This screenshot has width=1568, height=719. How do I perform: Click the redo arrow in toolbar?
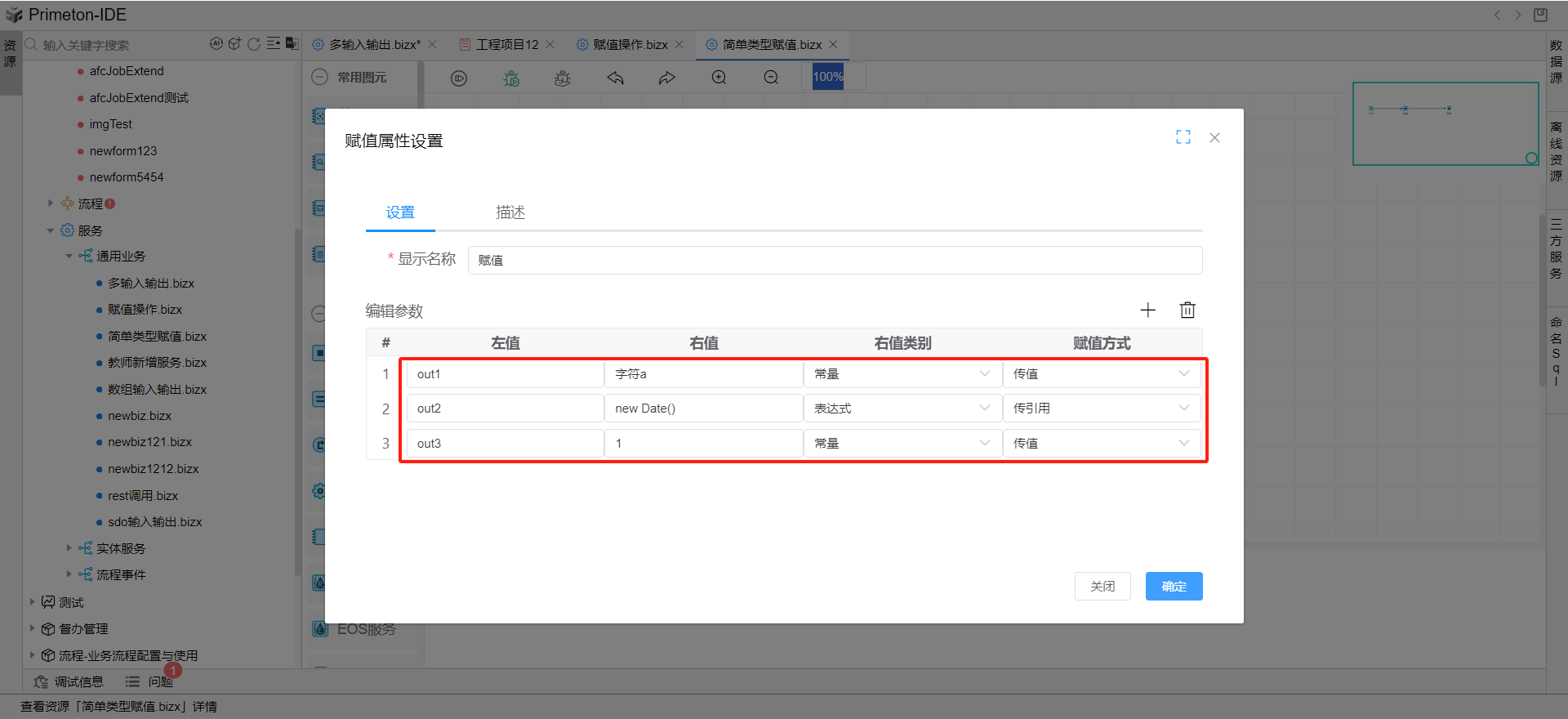[667, 78]
